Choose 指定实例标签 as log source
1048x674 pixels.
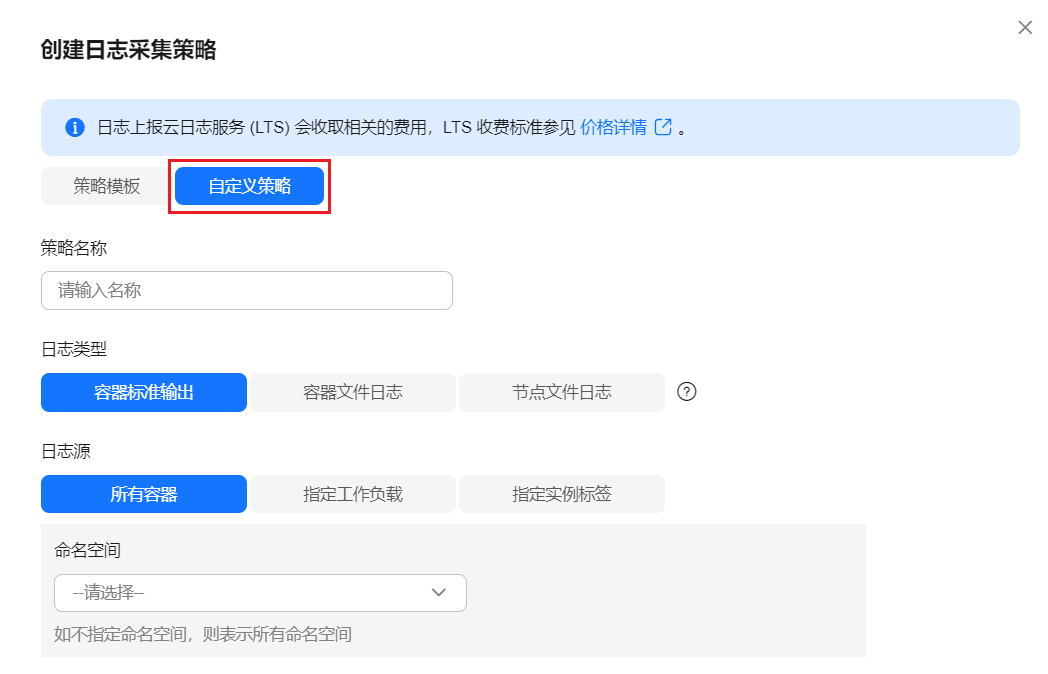coord(561,494)
